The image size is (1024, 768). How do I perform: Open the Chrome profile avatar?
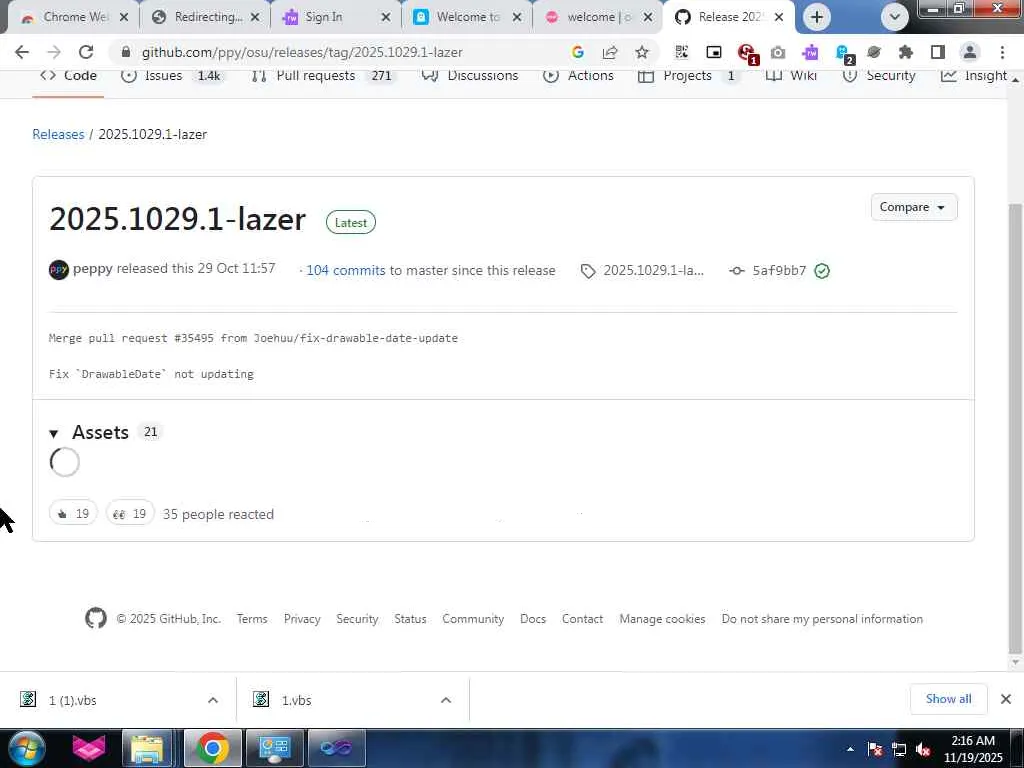(x=970, y=52)
